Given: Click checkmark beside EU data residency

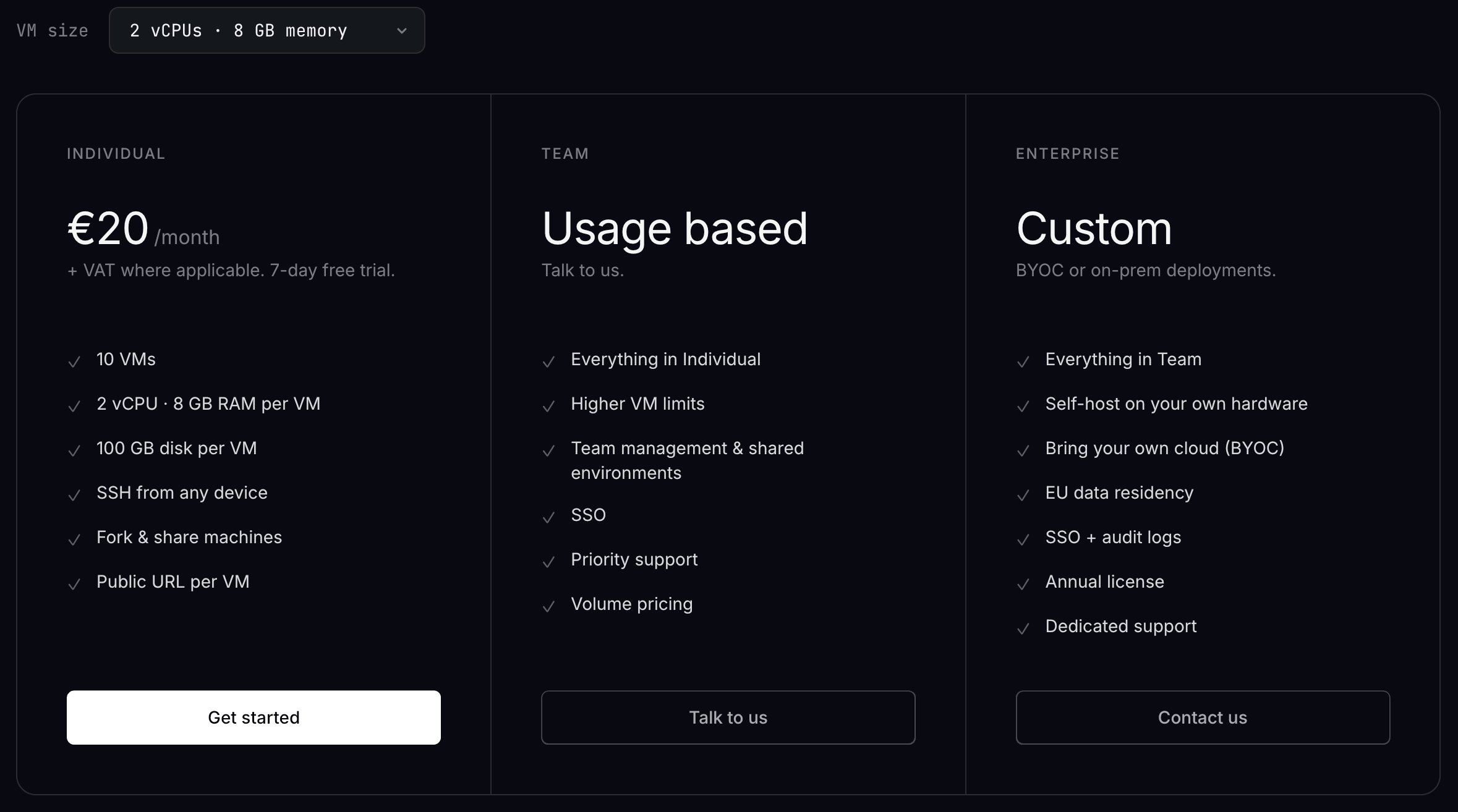Looking at the screenshot, I should [x=1023, y=495].
